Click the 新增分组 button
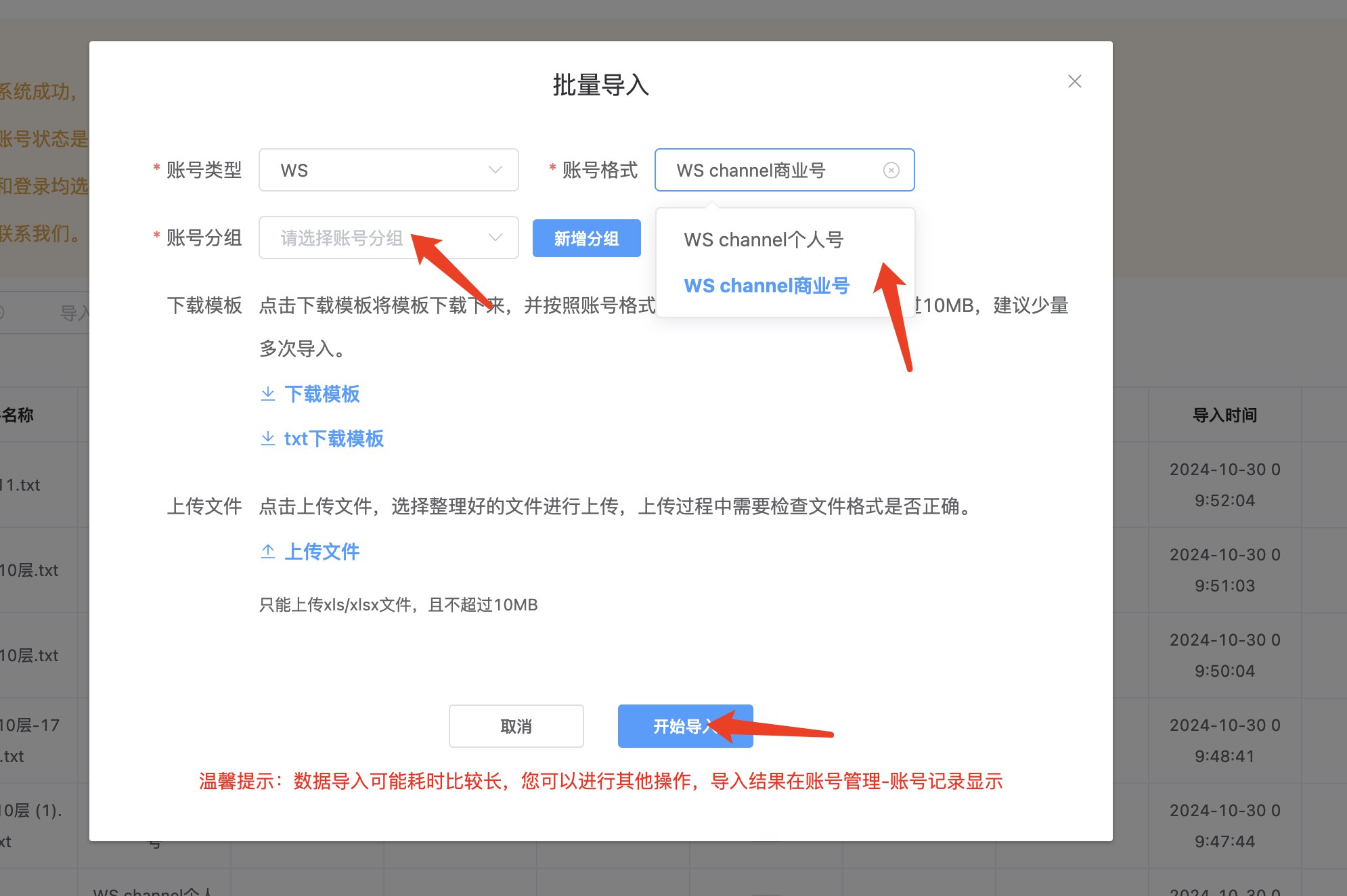The width and height of the screenshot is (1347, 896). pos(586,238)
